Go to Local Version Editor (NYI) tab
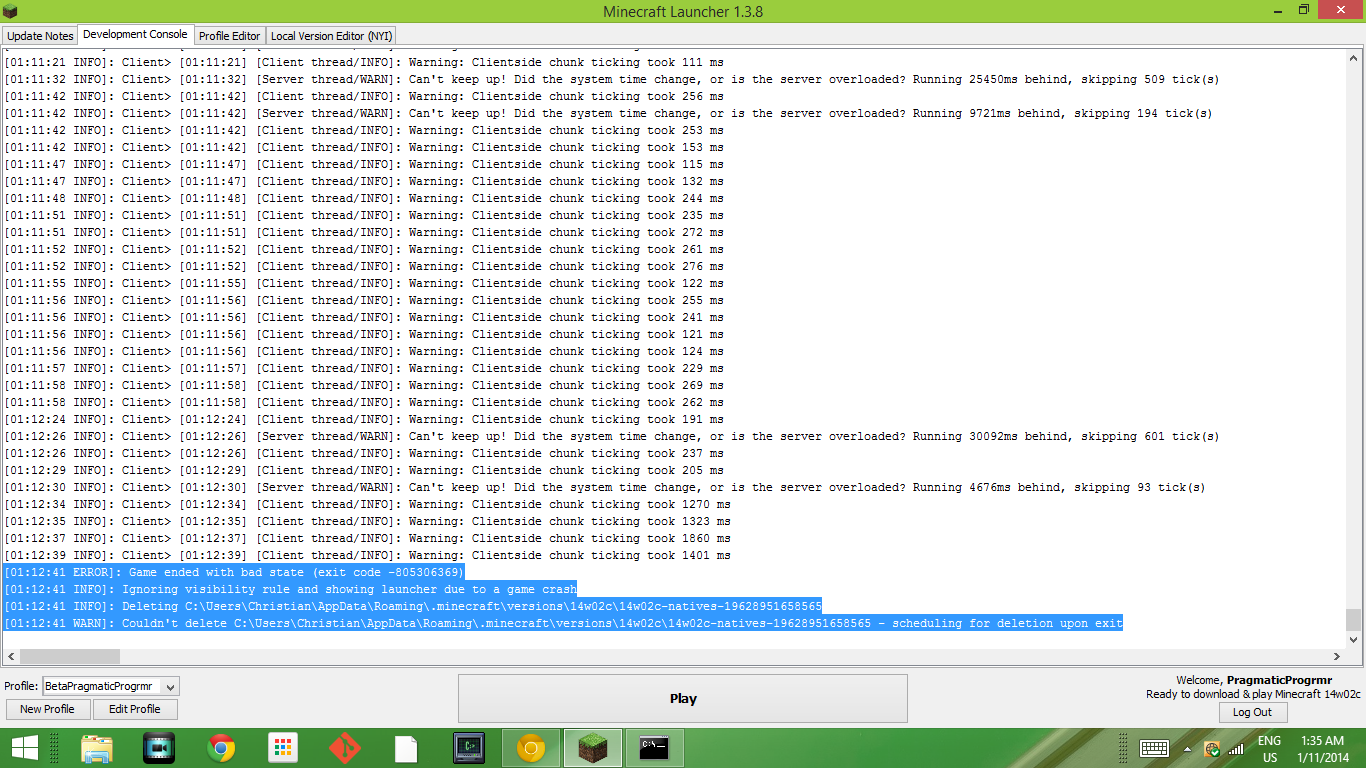This screenshot has width=1366, height=768. 332,36
